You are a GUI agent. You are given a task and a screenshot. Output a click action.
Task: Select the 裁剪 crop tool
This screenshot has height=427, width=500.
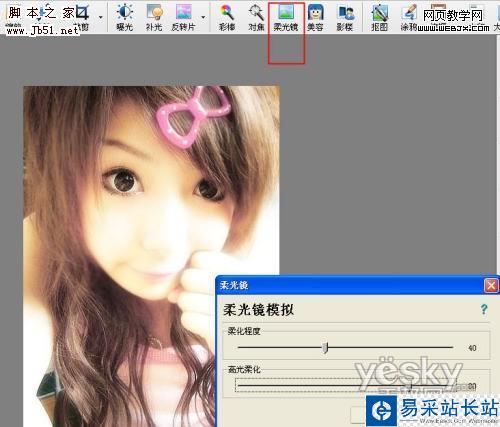point(82,17)
